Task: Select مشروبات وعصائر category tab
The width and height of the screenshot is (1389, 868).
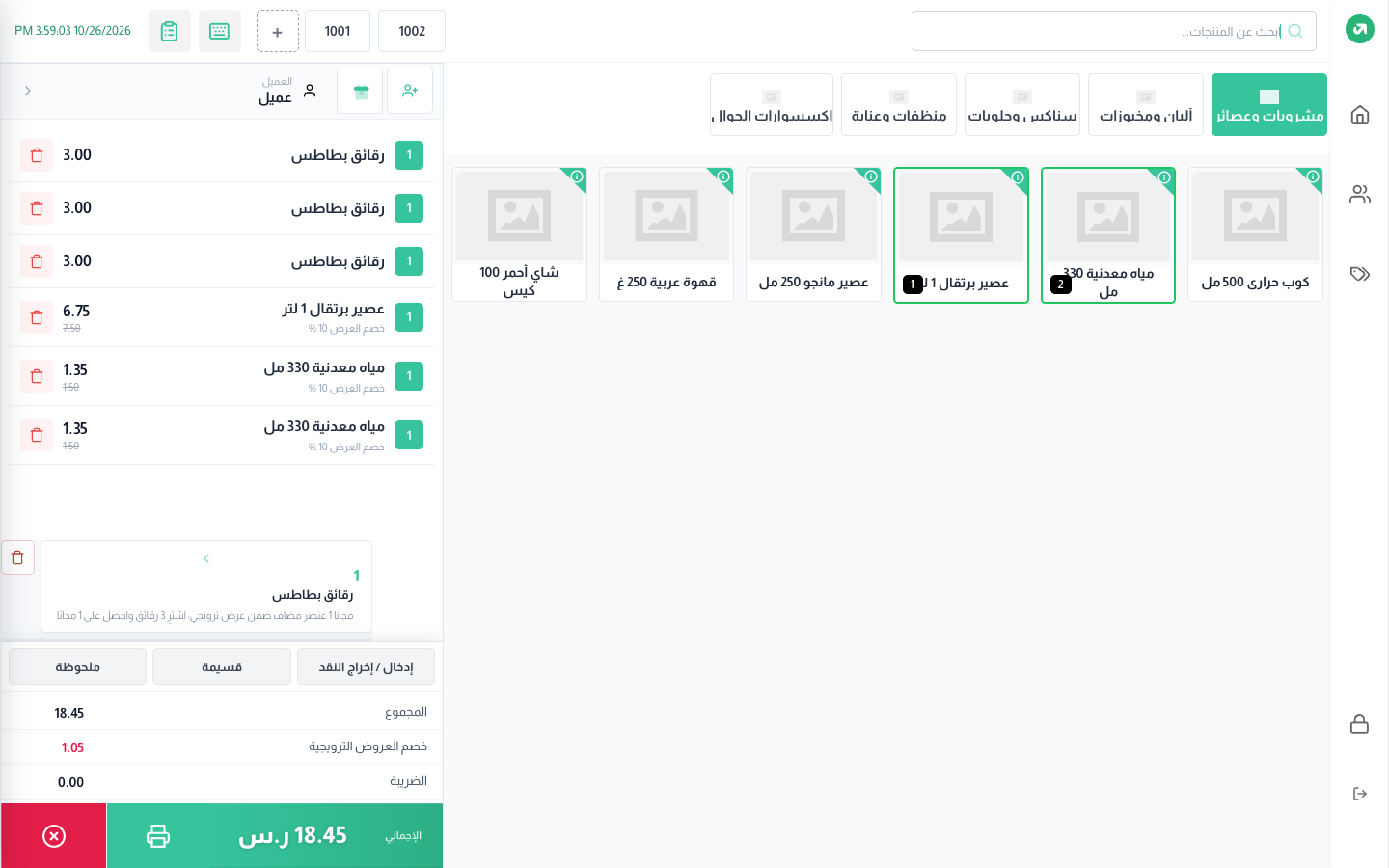Action: [x=1269, y=104]
